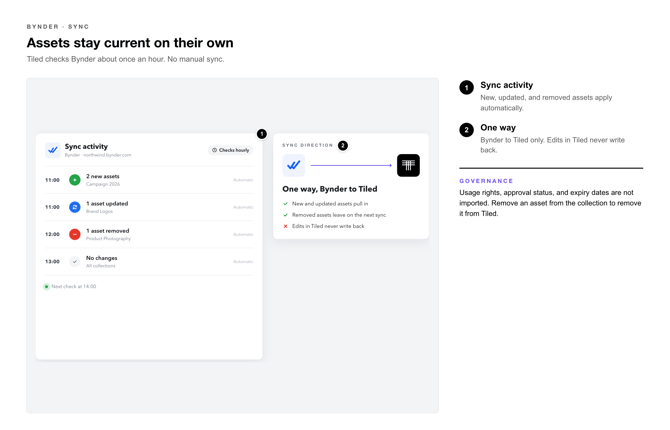
Task: Click the blue refresh icon for asset updated
Action: (x=75, y=207)
